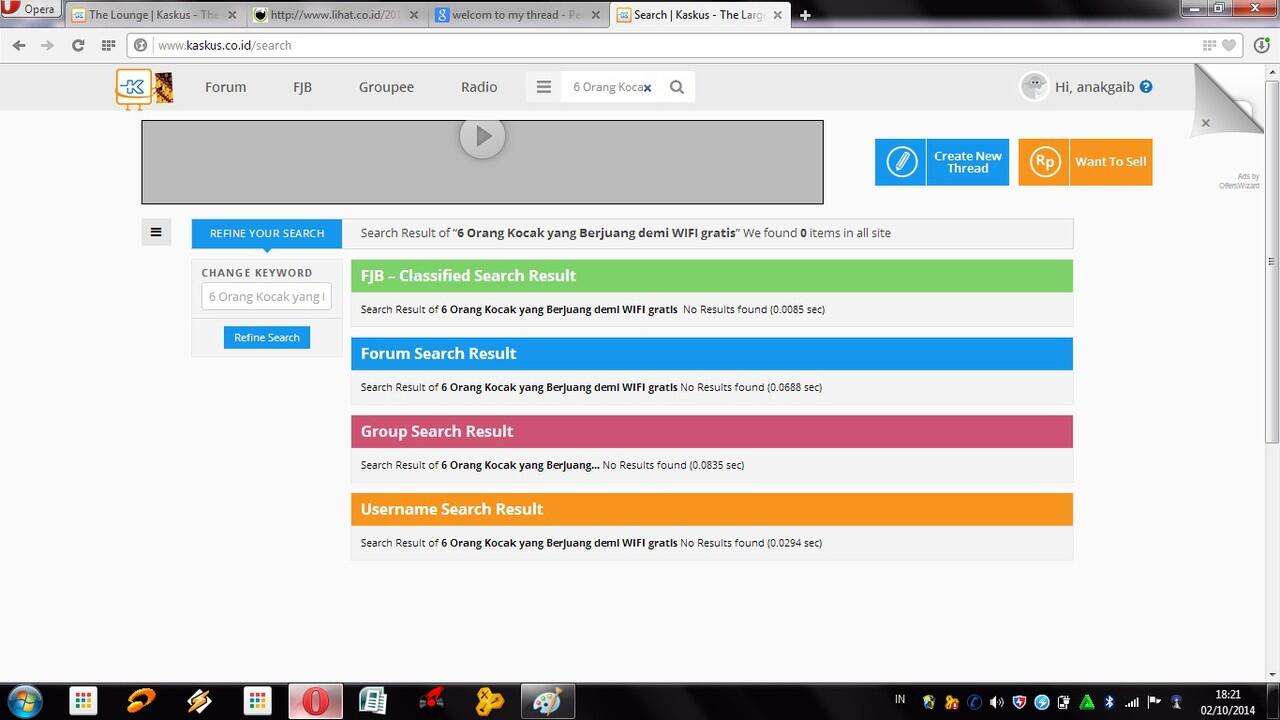
Task: Go forward to next page
Action: pos(47,45)
